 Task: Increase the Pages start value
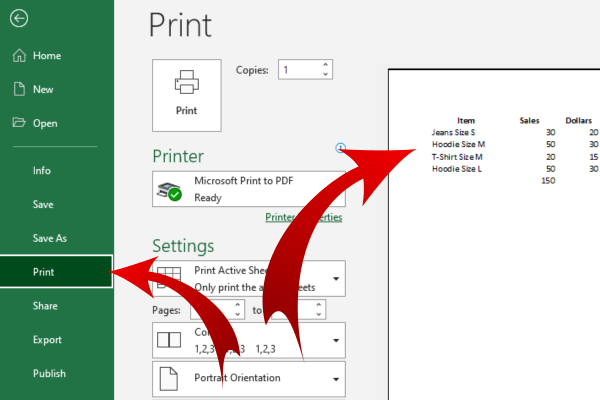(237, 305)
